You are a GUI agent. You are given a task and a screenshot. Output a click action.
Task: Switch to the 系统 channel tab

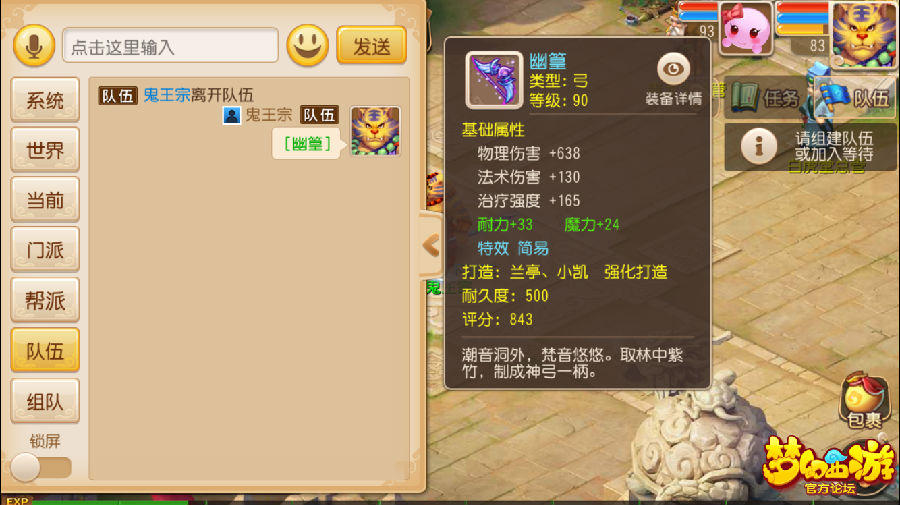(x=45, y=100)
